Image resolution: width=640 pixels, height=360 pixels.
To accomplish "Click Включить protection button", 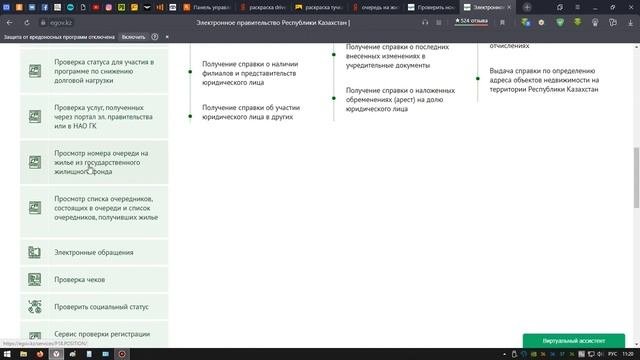I will point(133,37).
